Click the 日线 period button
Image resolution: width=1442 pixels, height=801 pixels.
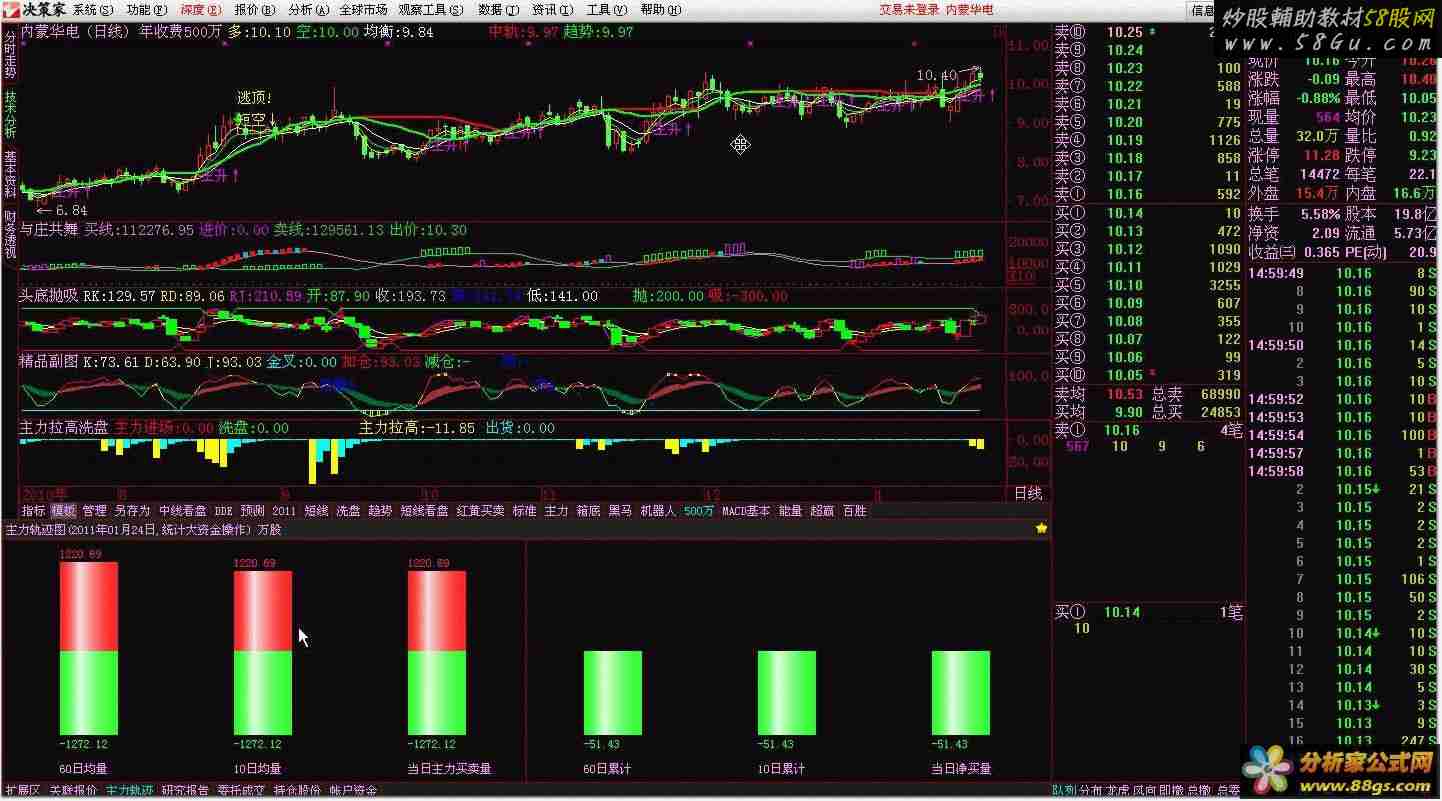[1028, 493]
